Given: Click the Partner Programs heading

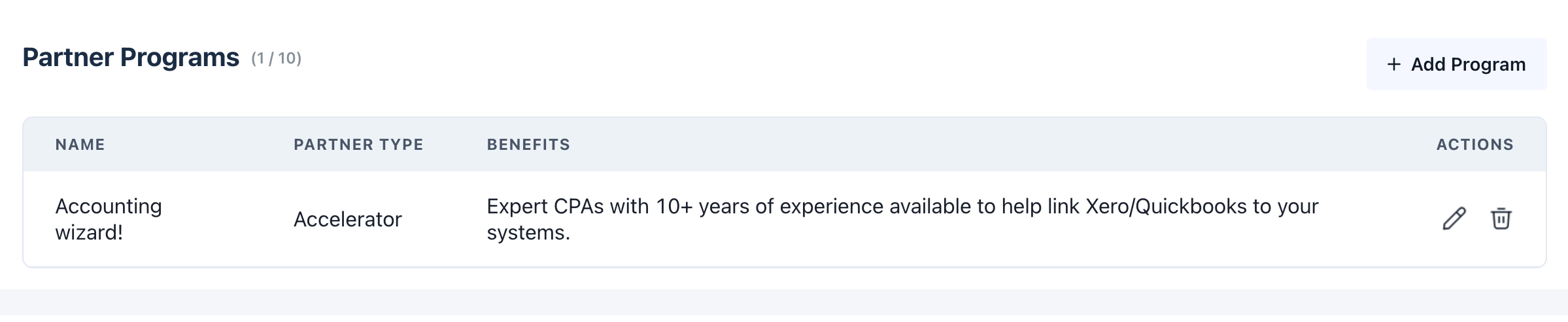Looking at the screenshot, I should pos(131,58).
